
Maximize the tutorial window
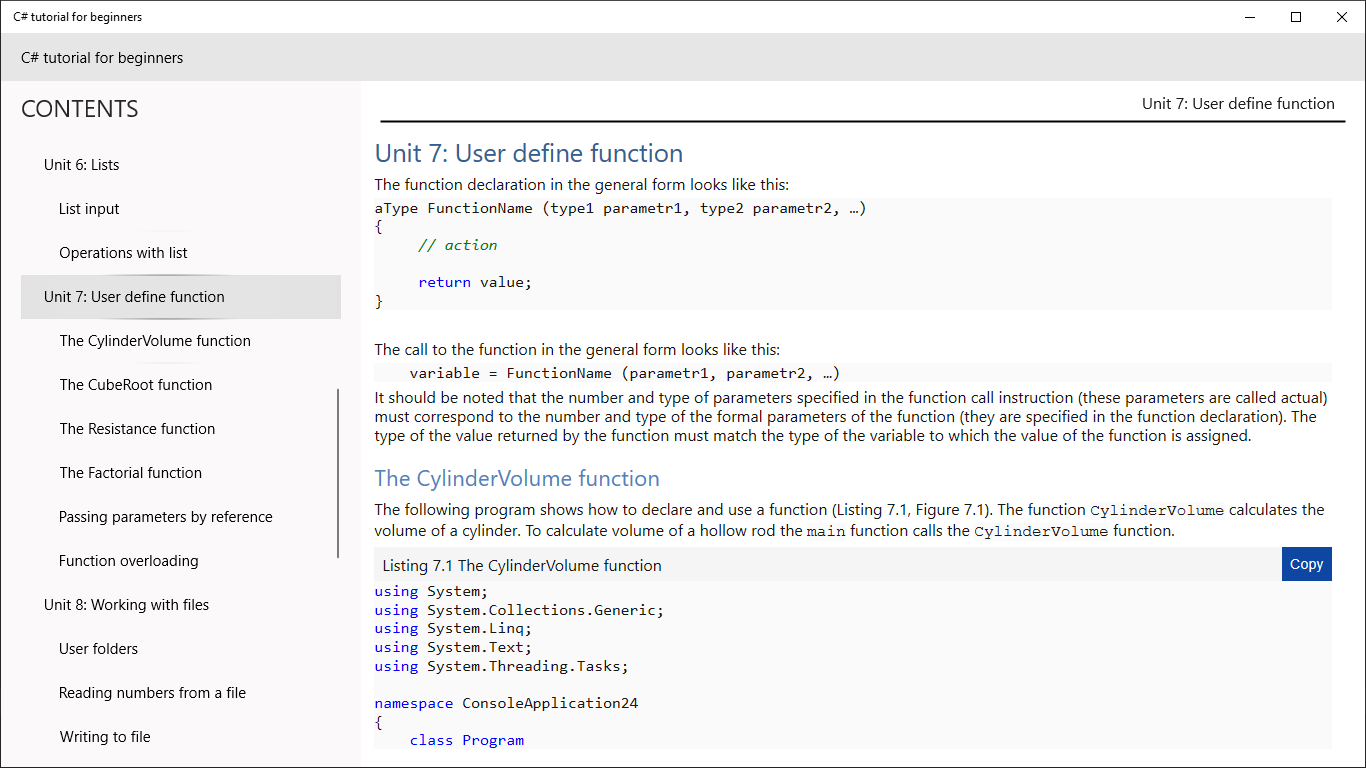tap(1296, 17)
